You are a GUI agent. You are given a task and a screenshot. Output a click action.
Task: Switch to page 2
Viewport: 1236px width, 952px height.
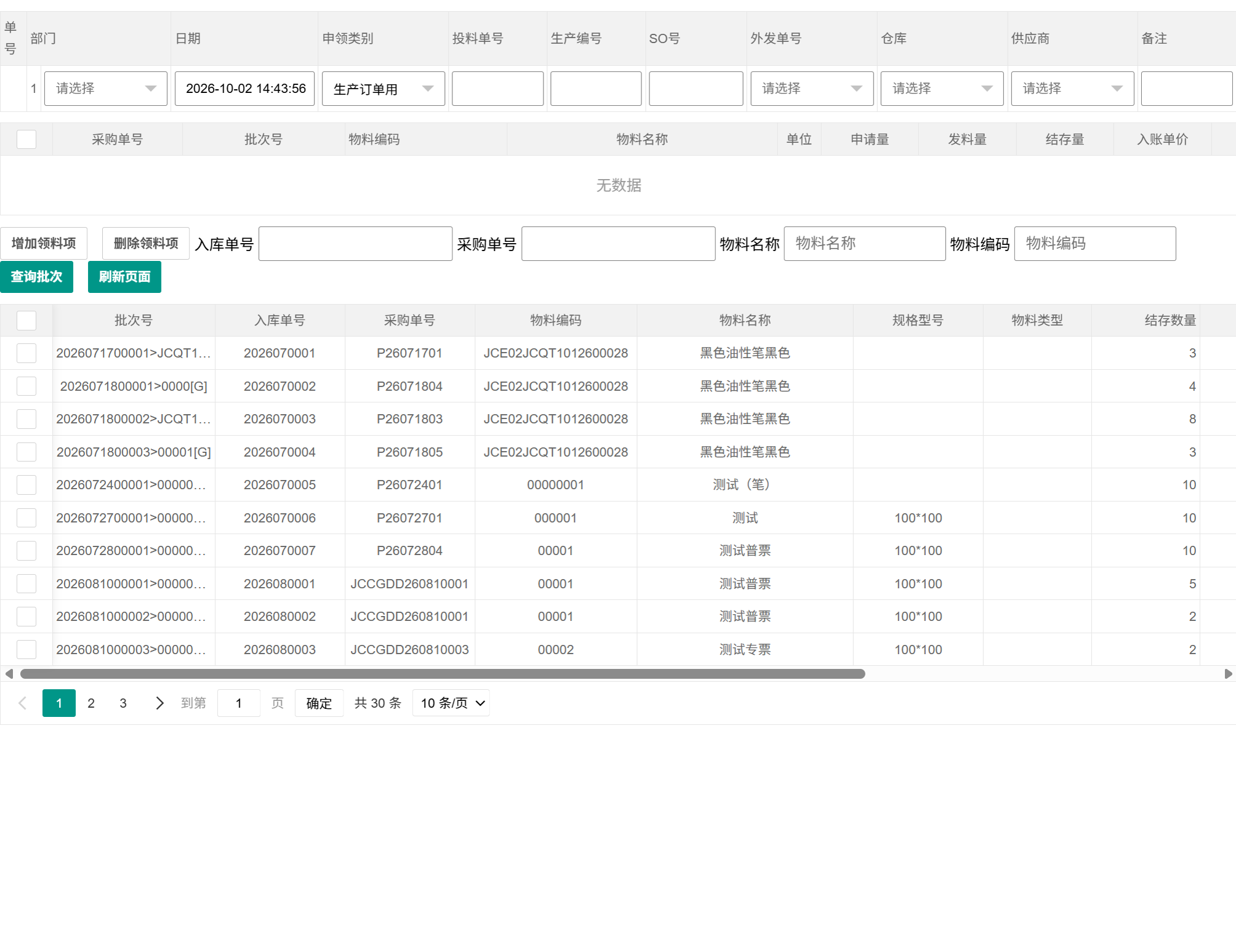(x=91, y=703)
